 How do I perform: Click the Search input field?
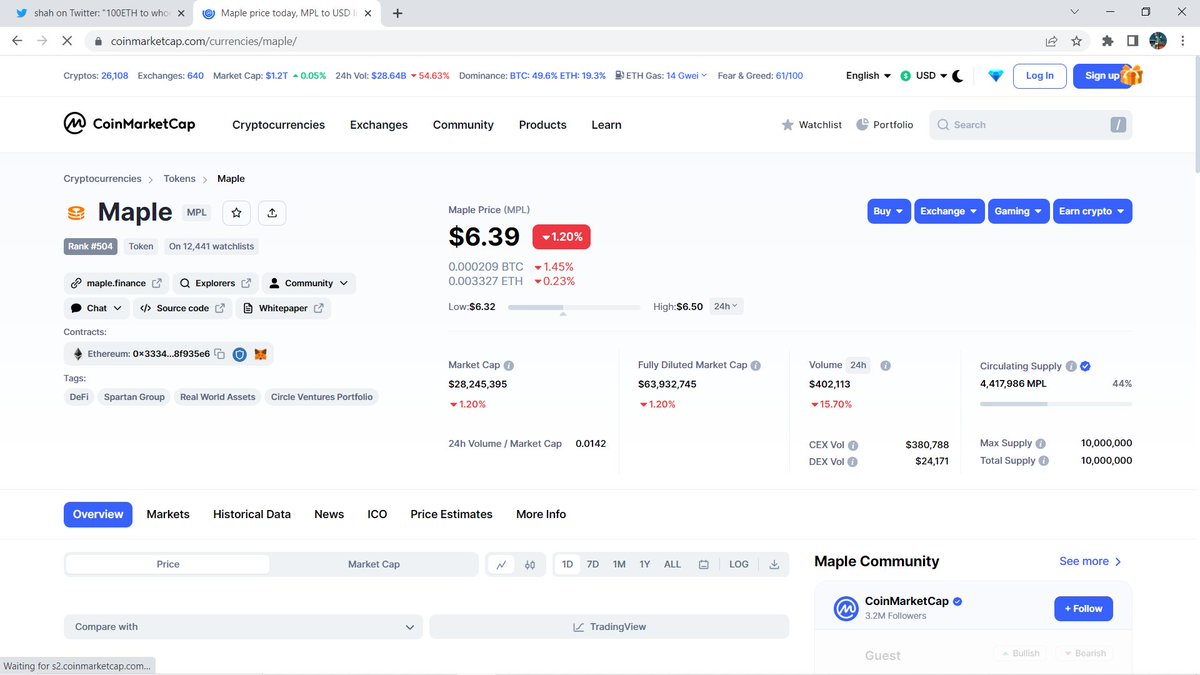[x=1031, y=125]
